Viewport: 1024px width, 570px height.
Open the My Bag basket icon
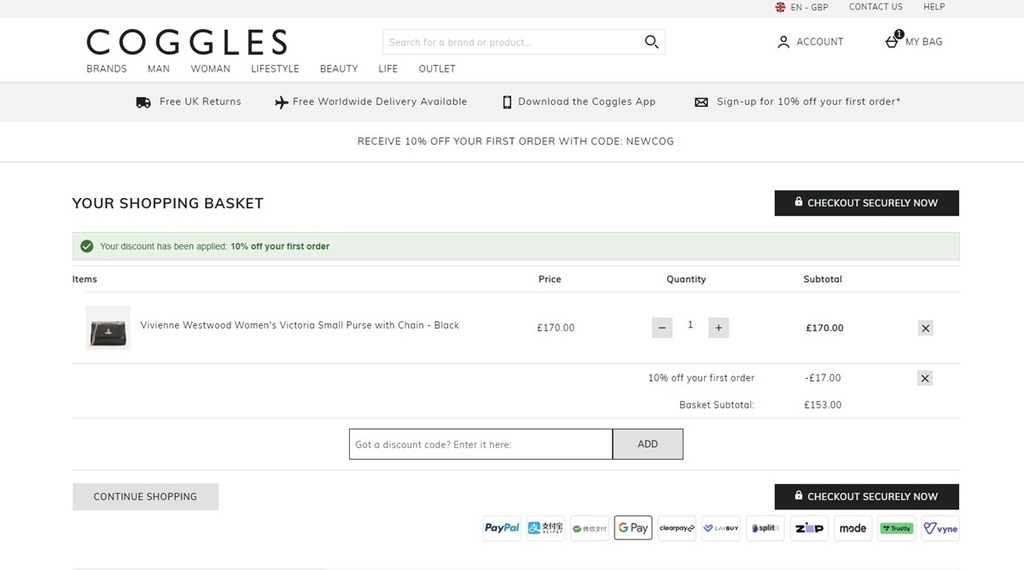pos(893,40)
